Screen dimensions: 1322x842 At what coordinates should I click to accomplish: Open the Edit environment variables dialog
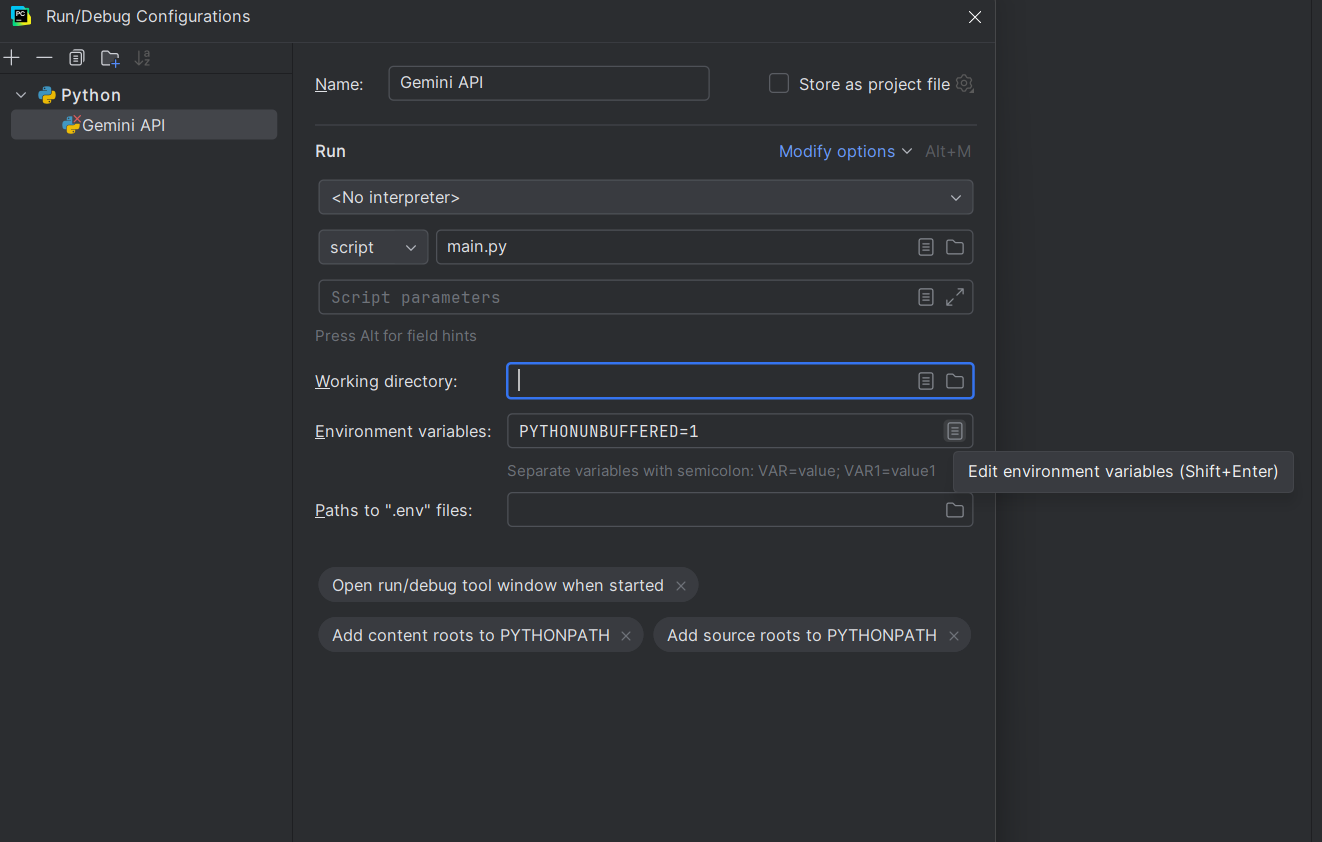(x=955, y=431)
